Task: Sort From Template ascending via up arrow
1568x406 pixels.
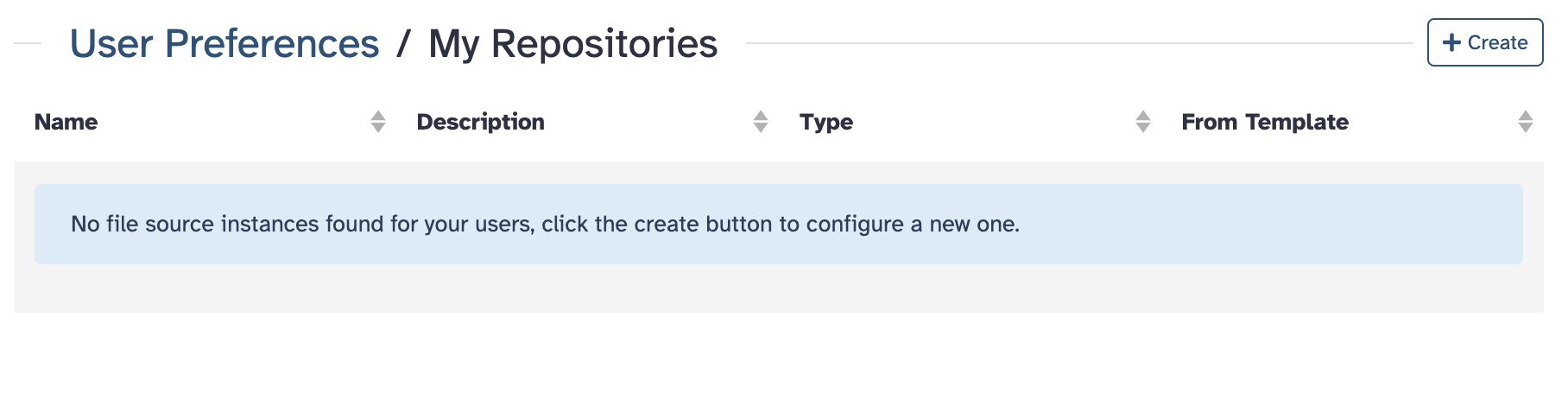Action: point(1526,116)
